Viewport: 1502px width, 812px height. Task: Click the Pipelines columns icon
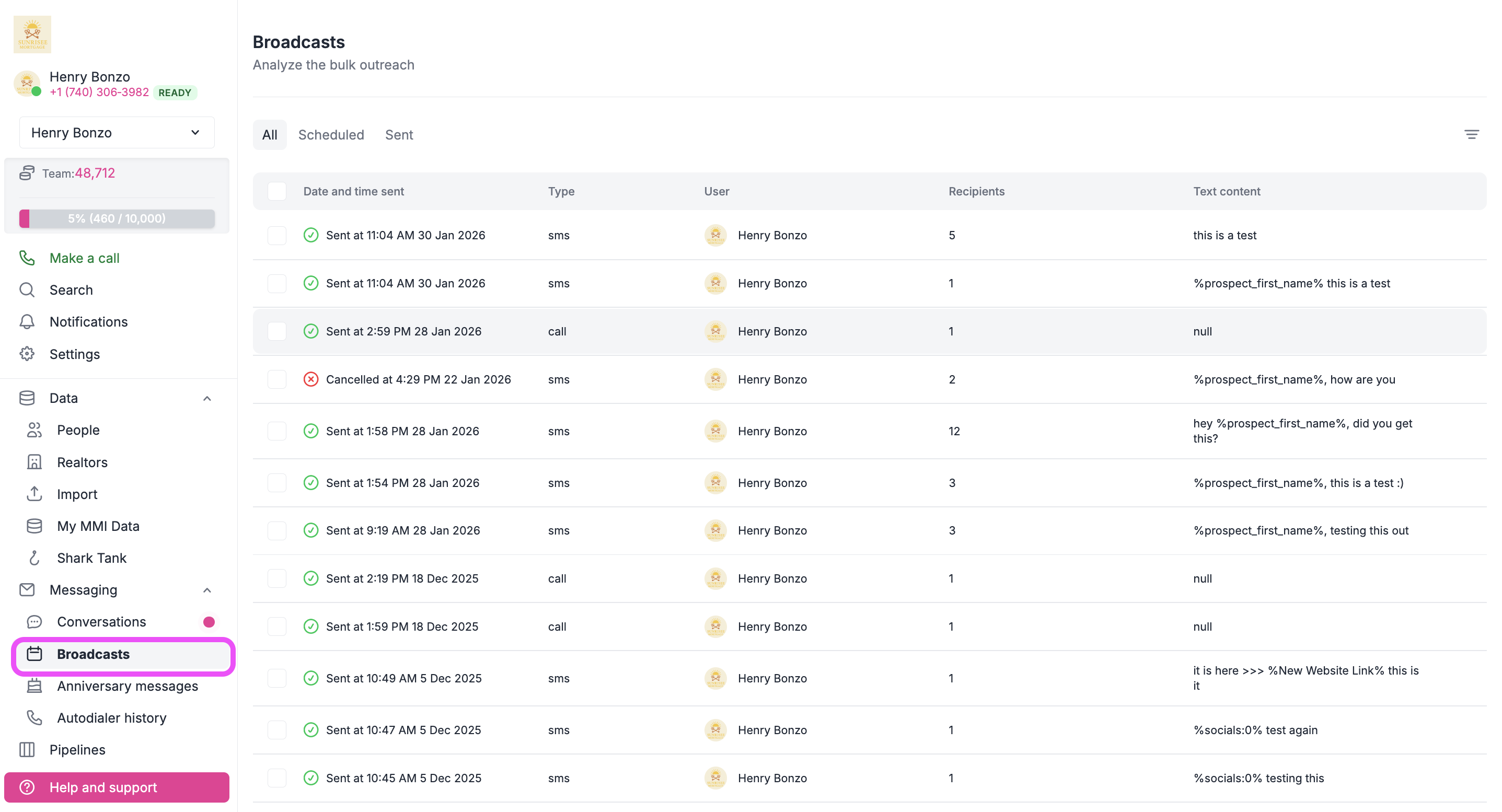point(27,750)
